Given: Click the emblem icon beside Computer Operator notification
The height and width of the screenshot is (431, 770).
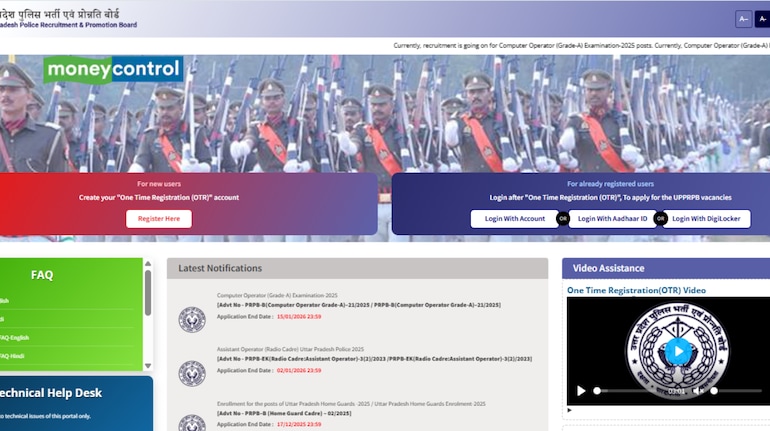Looking at the screenshot, I should click(192, 319).
